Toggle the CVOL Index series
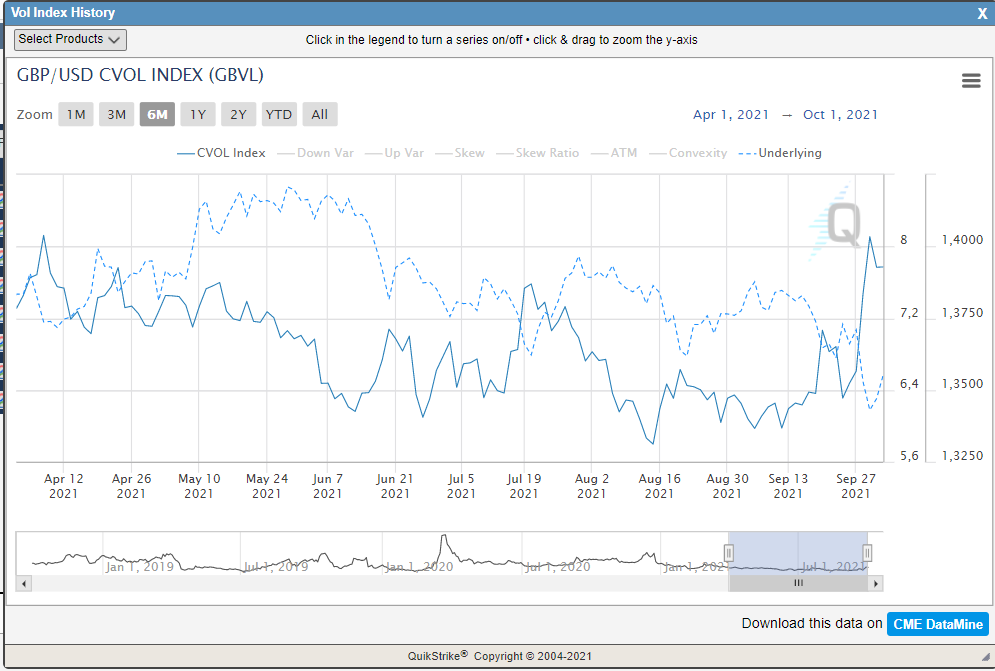This screenshot has height=671, width=995. (x=221, y=153)
